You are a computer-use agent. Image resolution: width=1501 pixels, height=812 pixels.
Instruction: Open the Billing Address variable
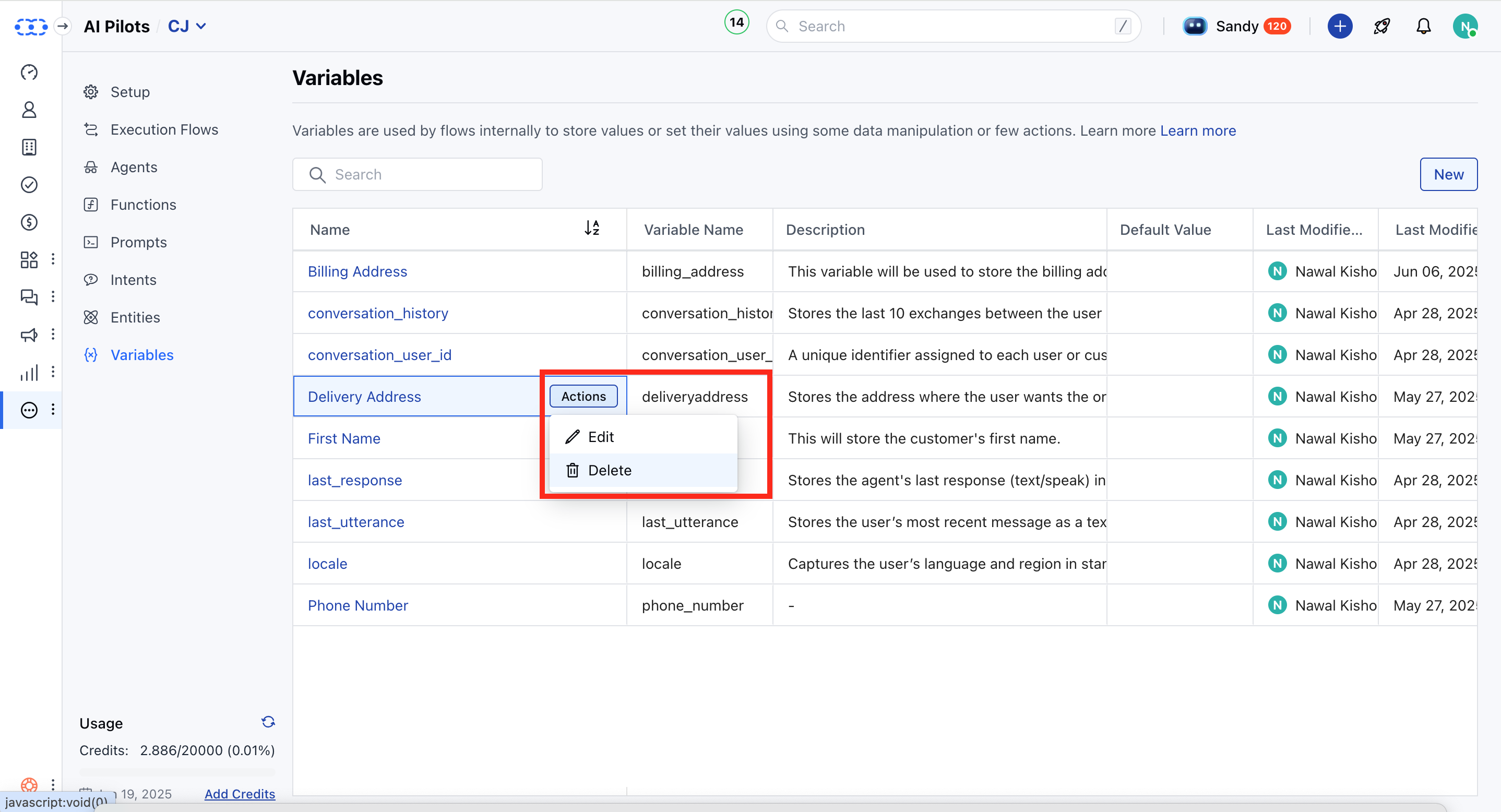pos(357,271)
